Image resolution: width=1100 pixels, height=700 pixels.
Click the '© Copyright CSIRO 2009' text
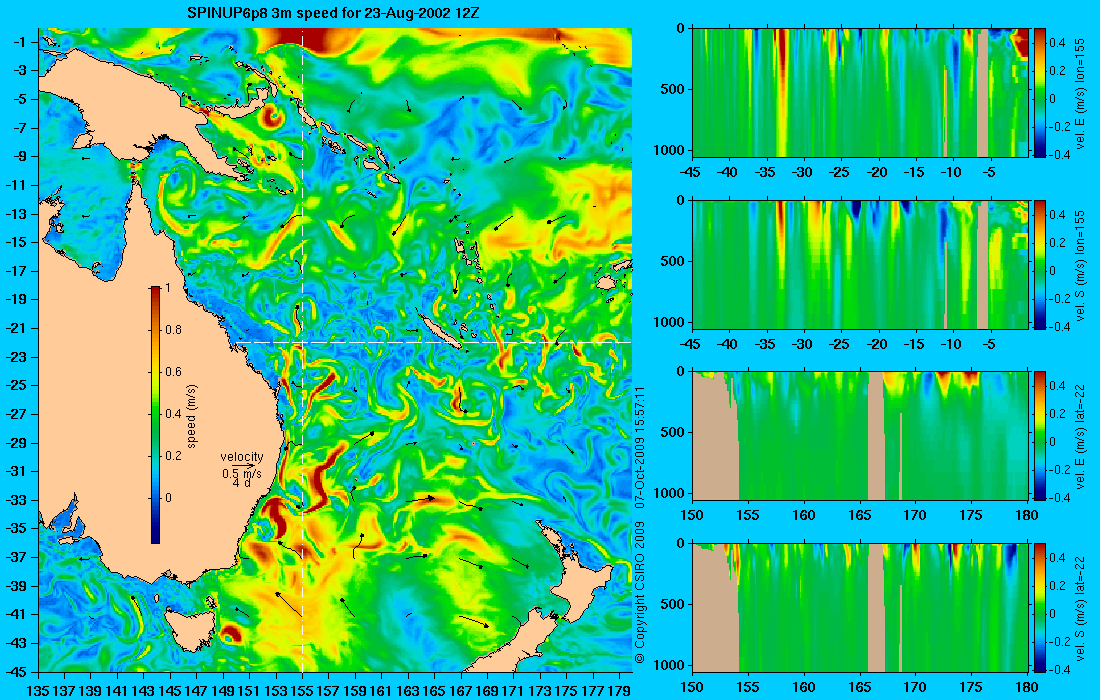pyautogui.click(x=640, y=591)
